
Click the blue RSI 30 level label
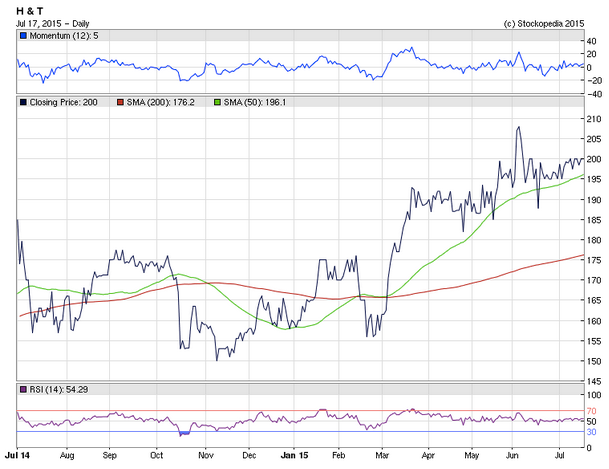click(x=591, y=432)
